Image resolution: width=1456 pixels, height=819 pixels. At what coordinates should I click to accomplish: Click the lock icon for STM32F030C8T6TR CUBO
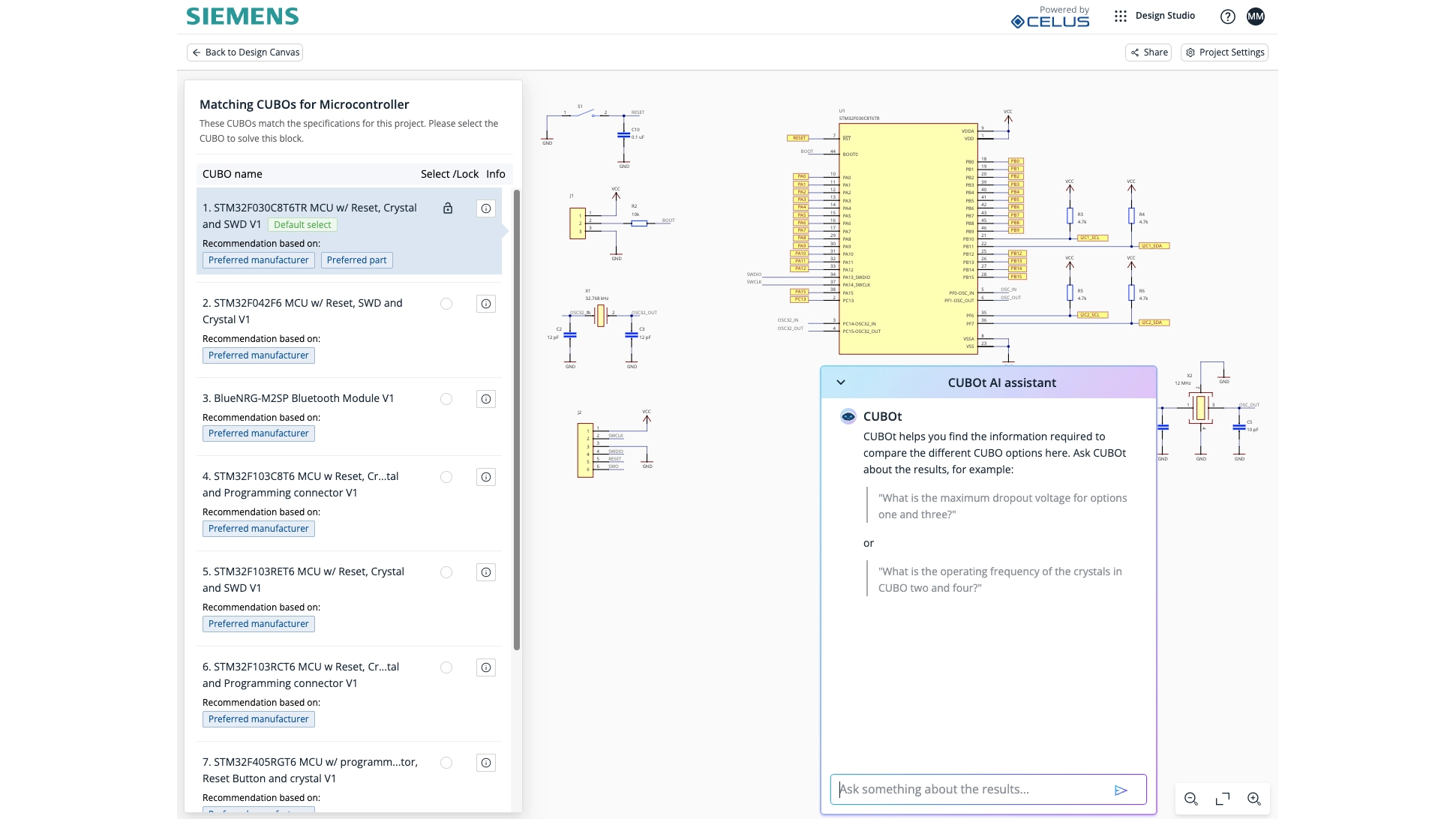tap(448, 208)
